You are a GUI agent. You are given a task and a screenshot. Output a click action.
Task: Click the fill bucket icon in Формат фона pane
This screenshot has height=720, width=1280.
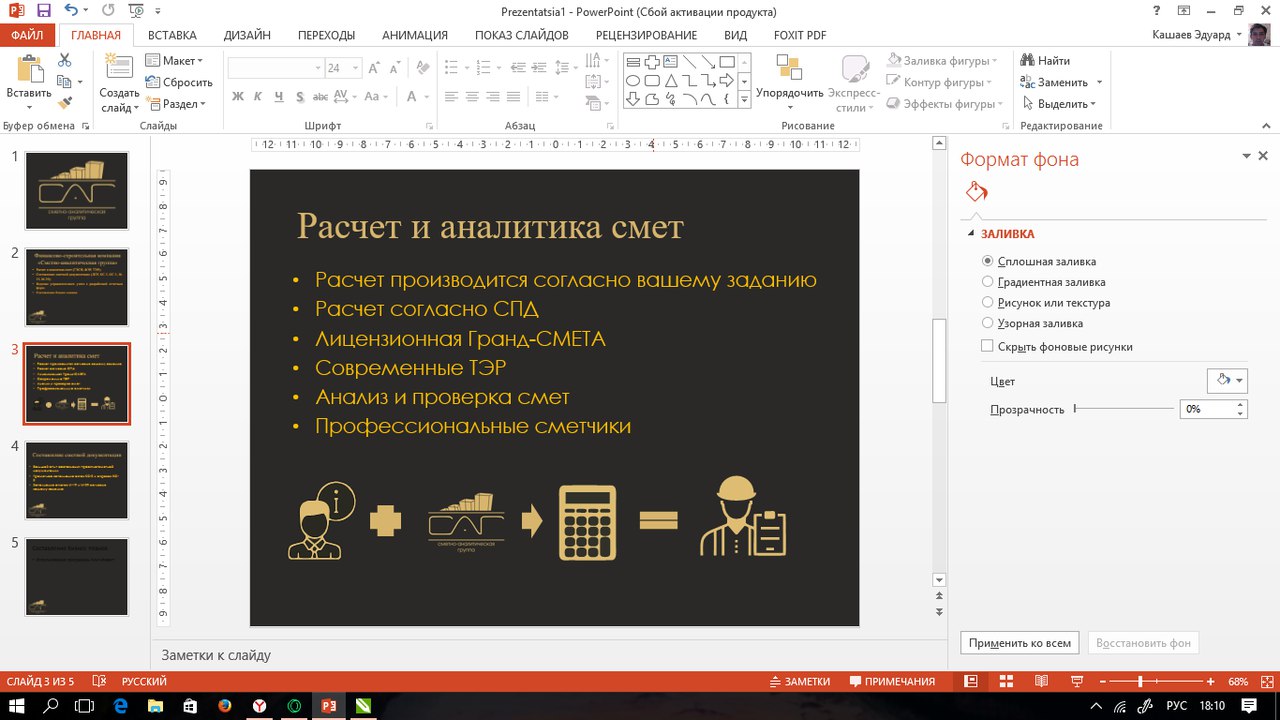click(x=977, y=192)
